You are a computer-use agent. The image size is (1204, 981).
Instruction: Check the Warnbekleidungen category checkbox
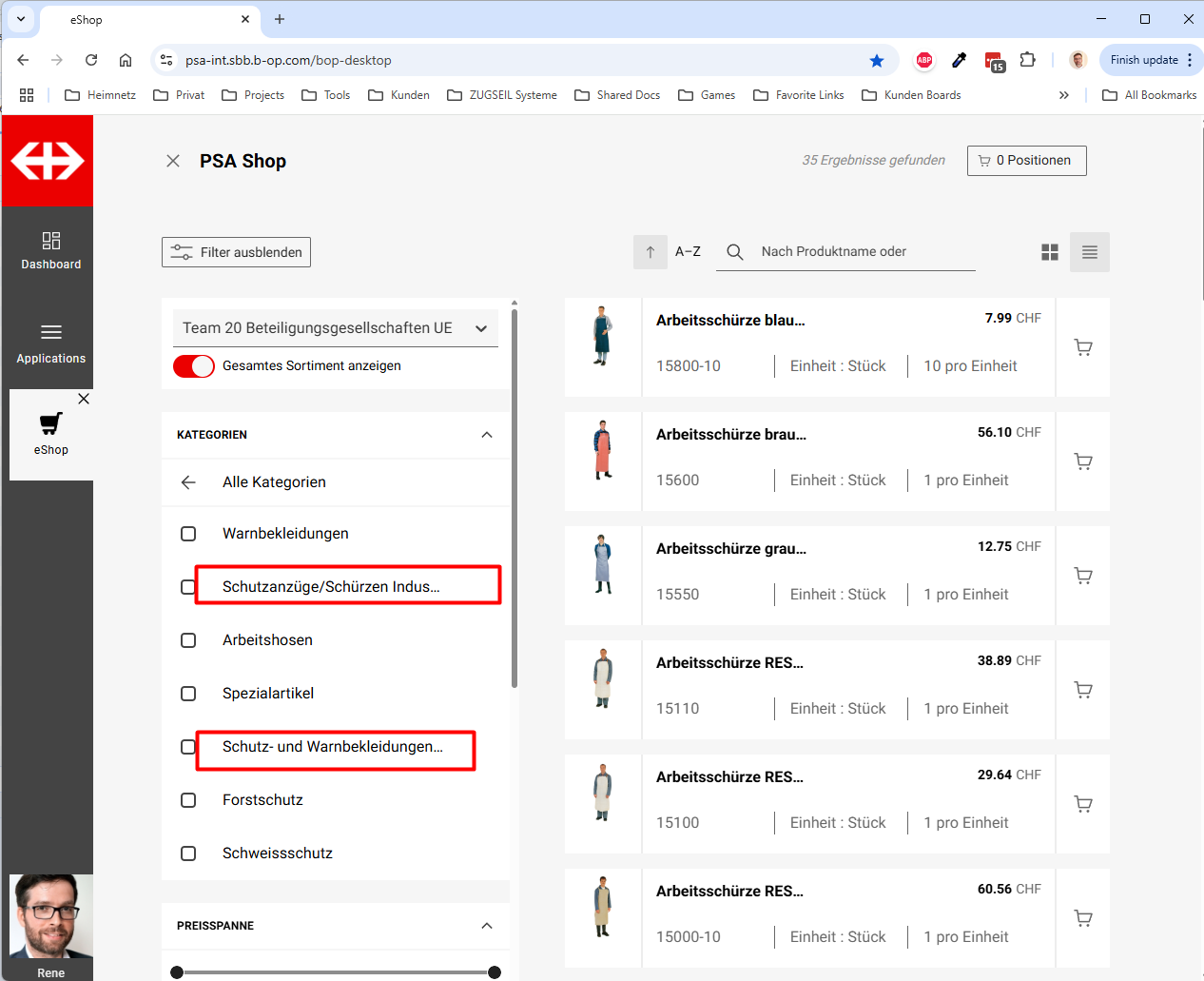[188, 534]
